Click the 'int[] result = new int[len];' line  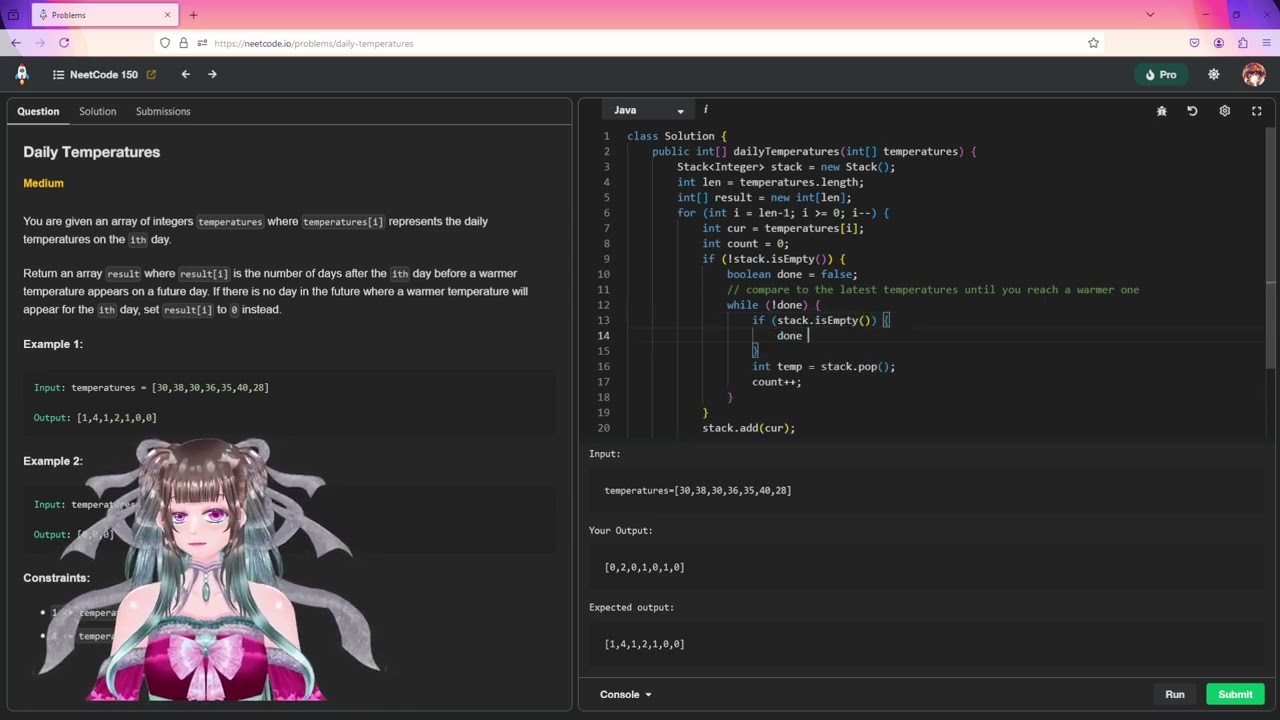[764, 198]
